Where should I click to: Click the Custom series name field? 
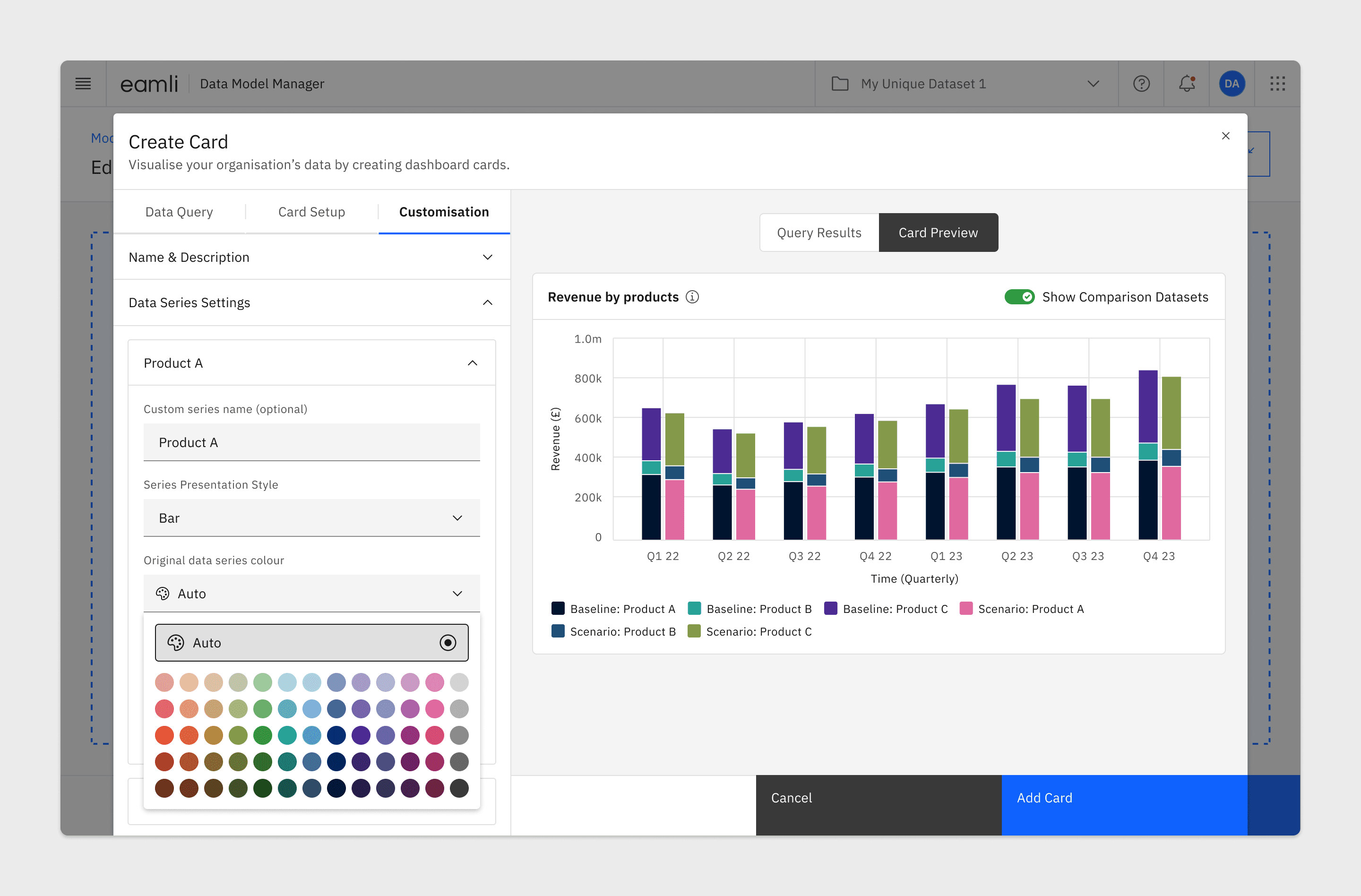coord(311,442)
